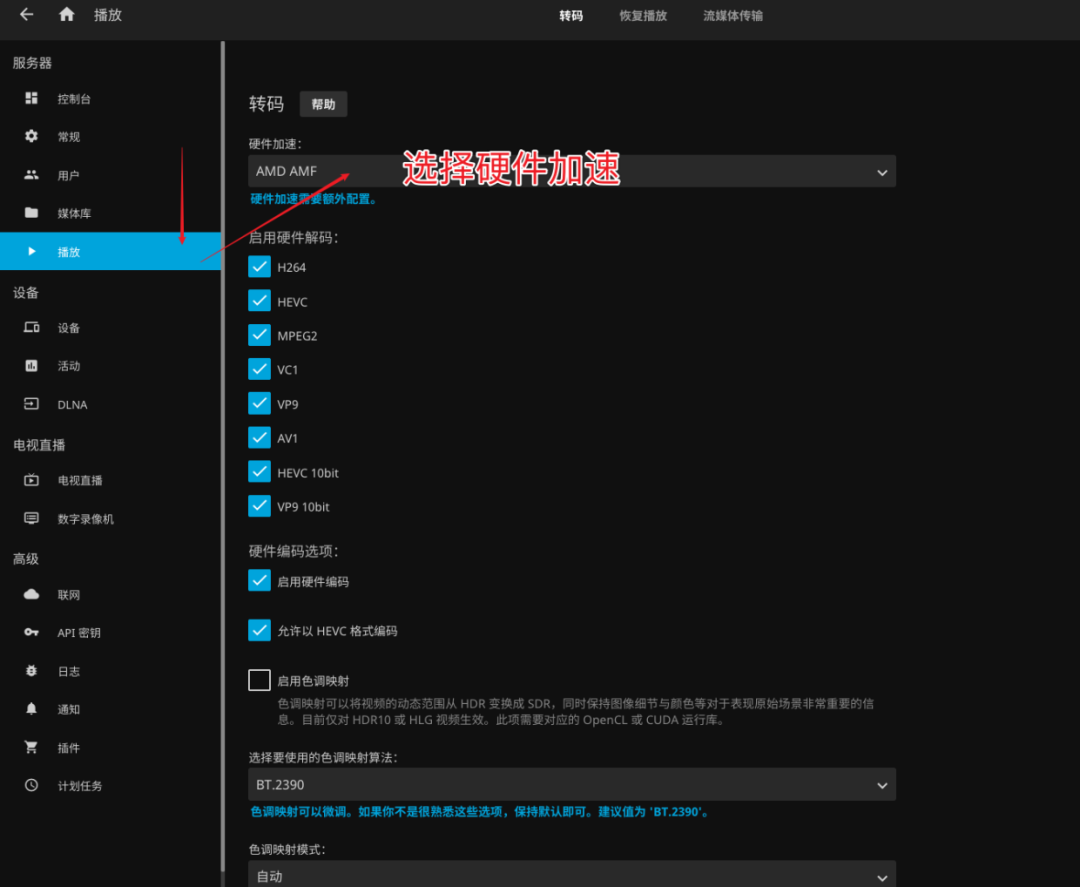Click the 计划任务 clock icon

(31, 785)
